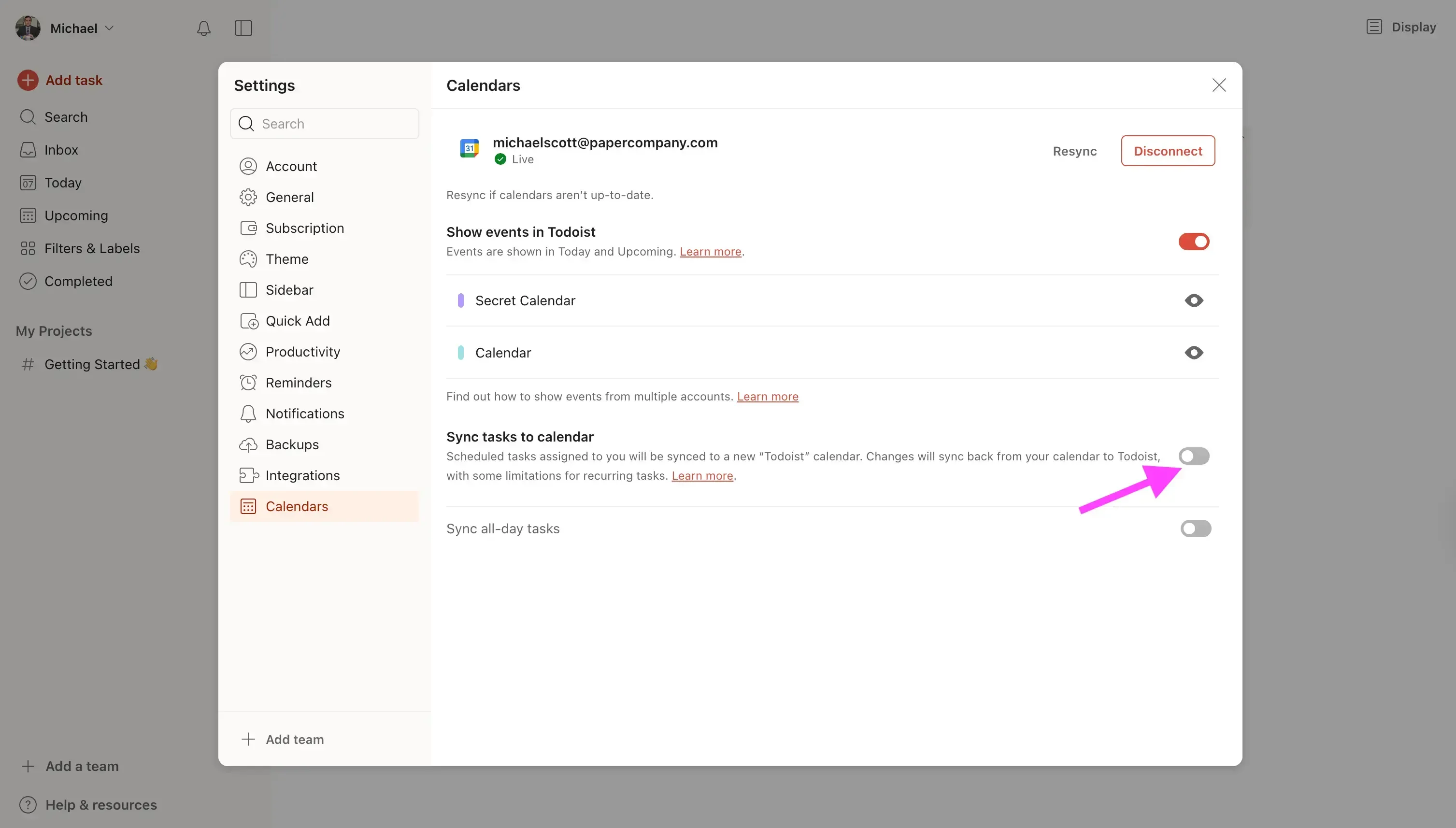
Task: Enable the Sync all-day tasks toggle
Action: [x=1195, y=528]
